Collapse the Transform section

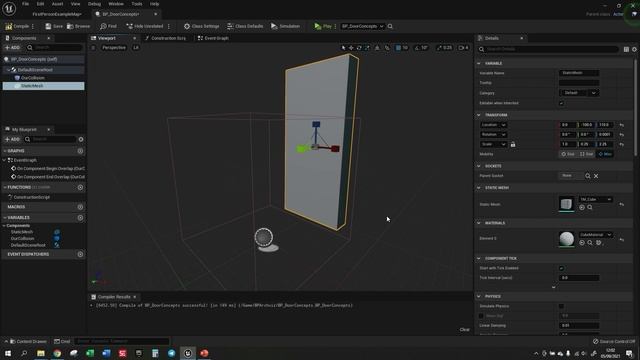(x=479, y=115)
